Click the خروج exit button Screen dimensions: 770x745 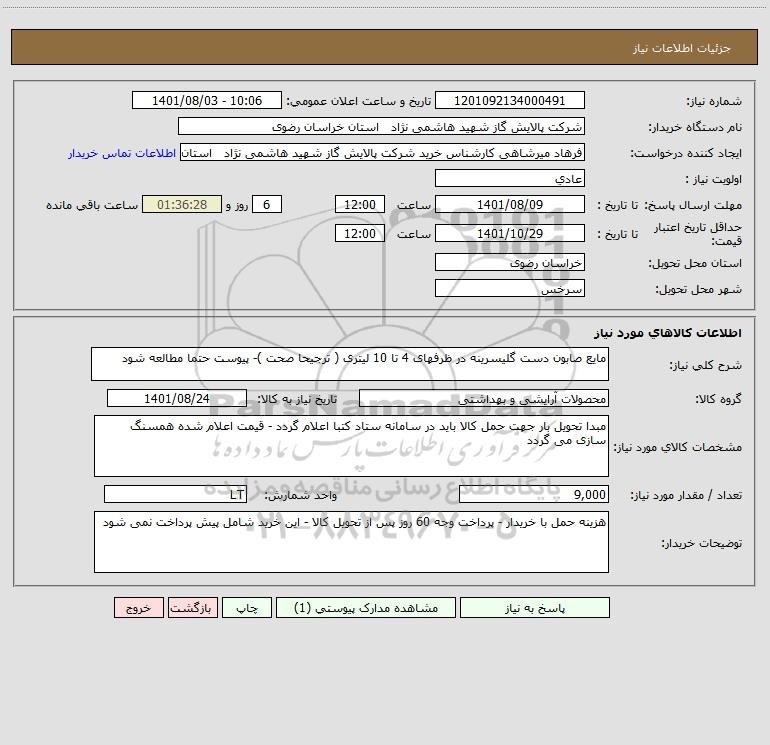point(138,608)
